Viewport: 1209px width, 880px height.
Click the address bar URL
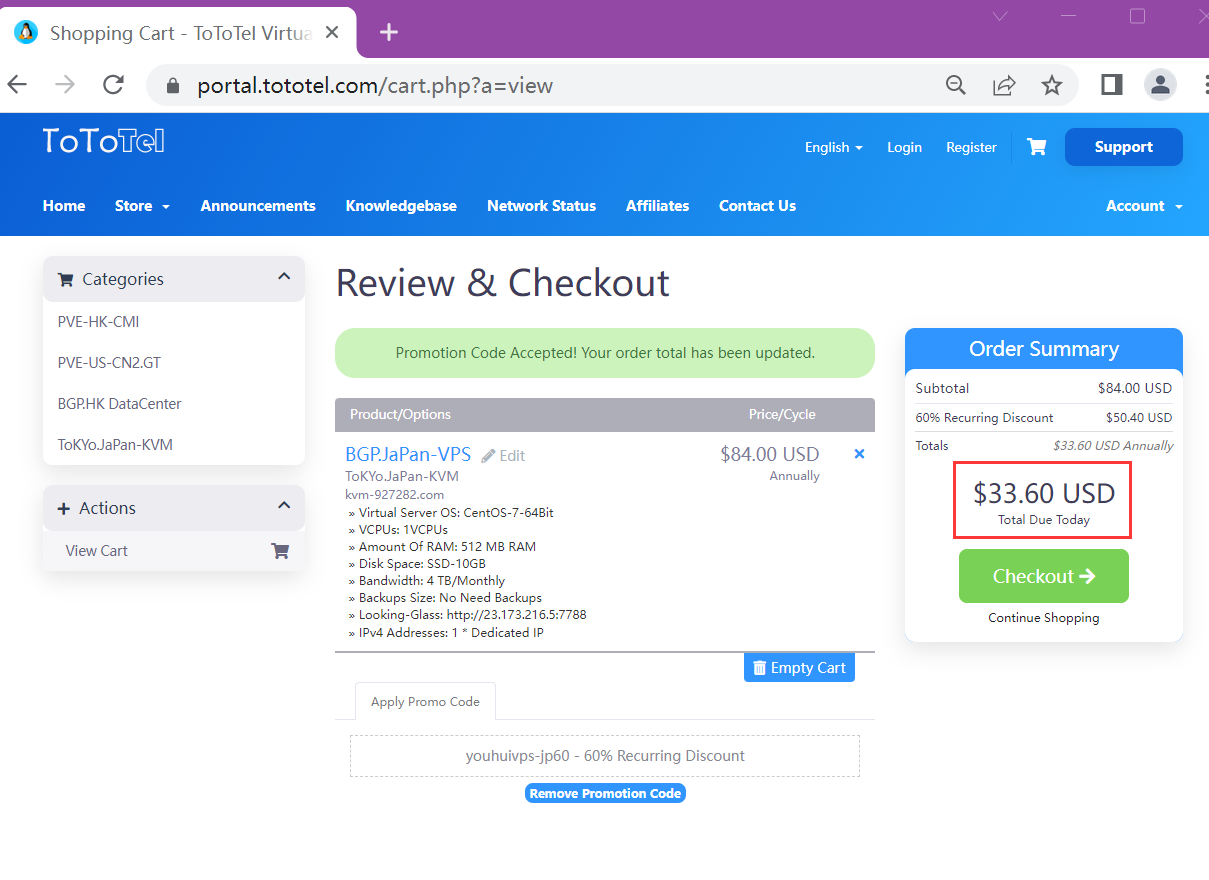click(375, 85)
